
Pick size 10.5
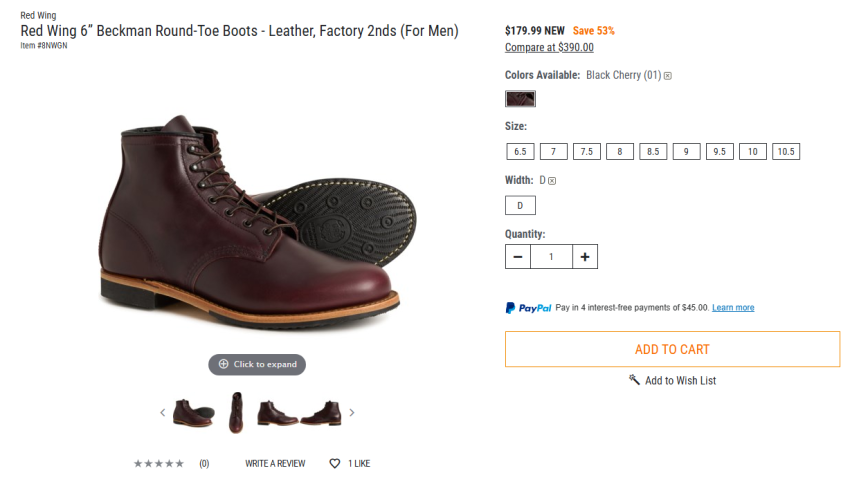[786, 152]
